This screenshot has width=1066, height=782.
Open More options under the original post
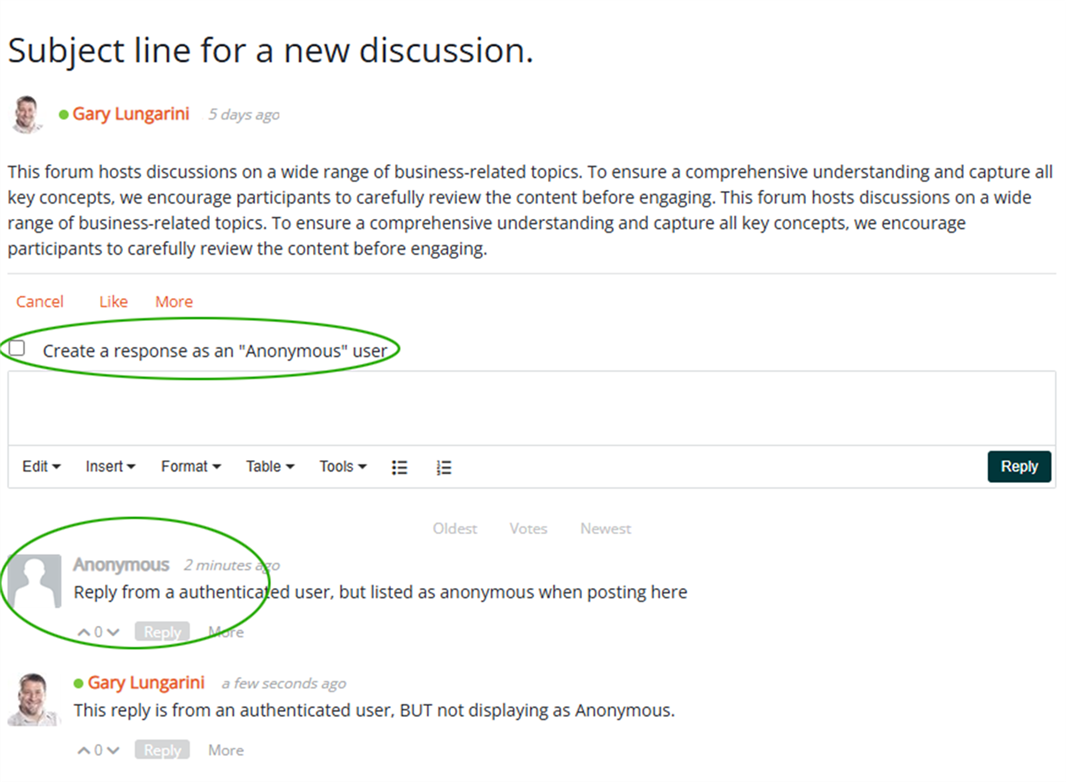(174, 301)
